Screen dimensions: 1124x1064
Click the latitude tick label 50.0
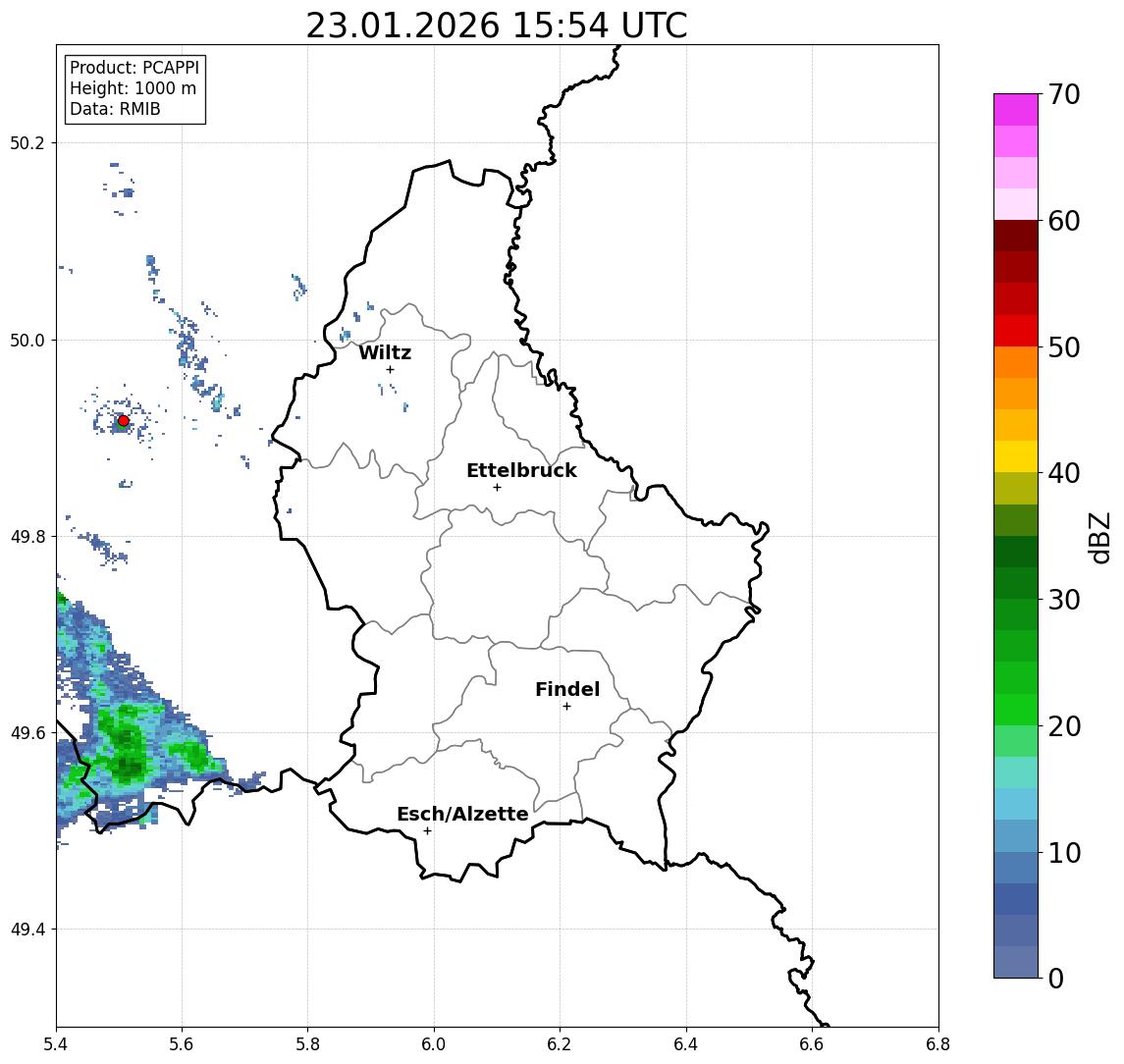click(27, 340)
